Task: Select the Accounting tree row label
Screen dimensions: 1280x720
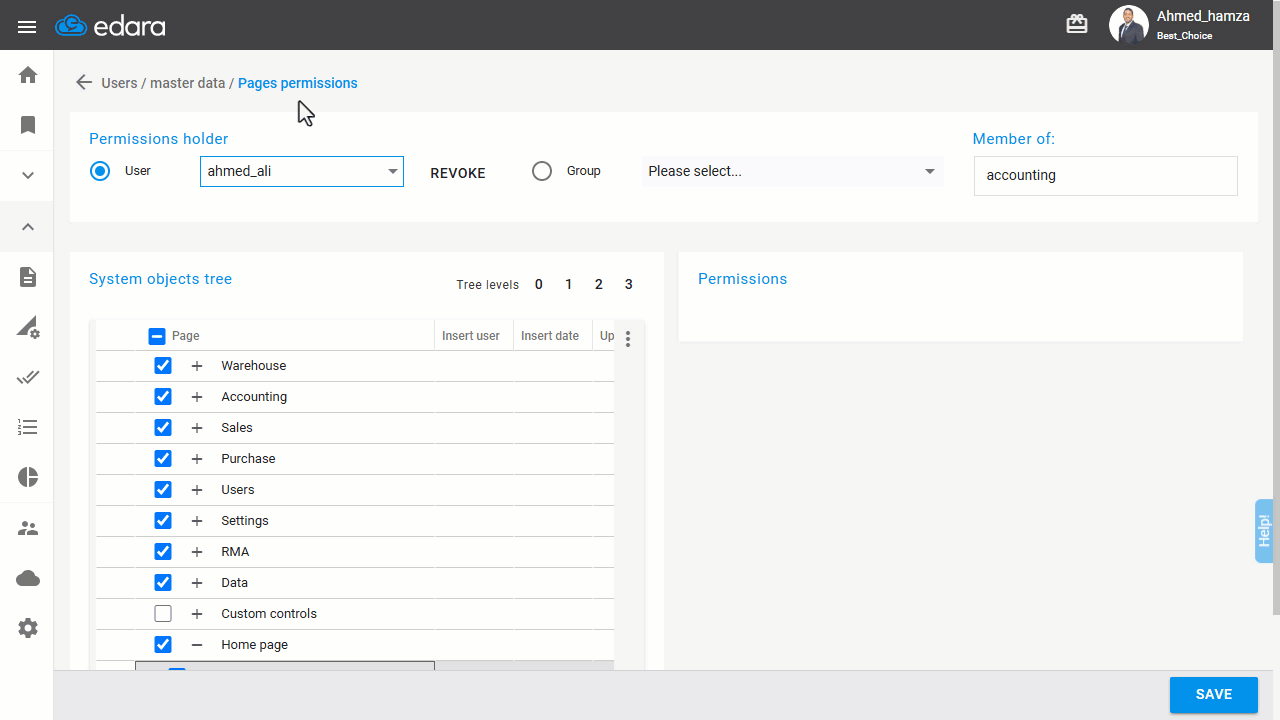Action: (x=254, y=397)
